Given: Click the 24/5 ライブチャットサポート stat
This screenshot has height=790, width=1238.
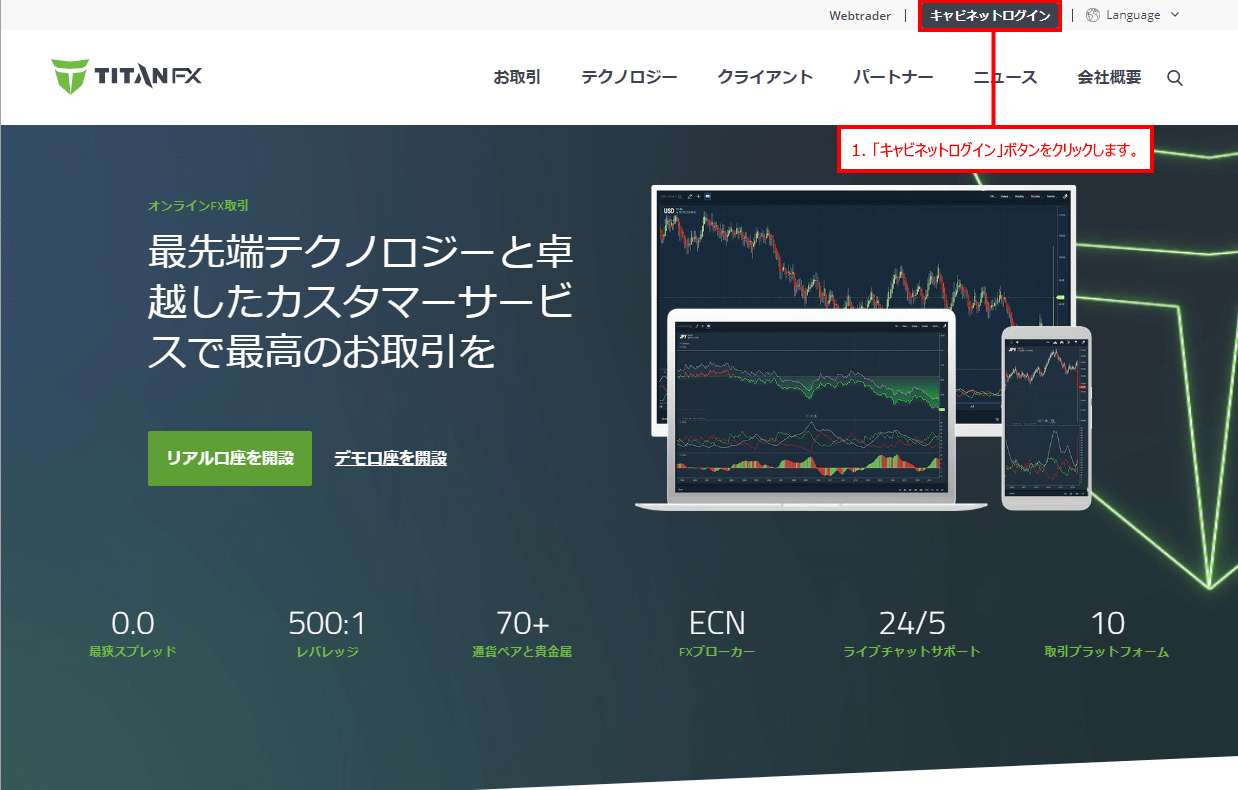Looking at the screenshot, I should pos(913,635).
